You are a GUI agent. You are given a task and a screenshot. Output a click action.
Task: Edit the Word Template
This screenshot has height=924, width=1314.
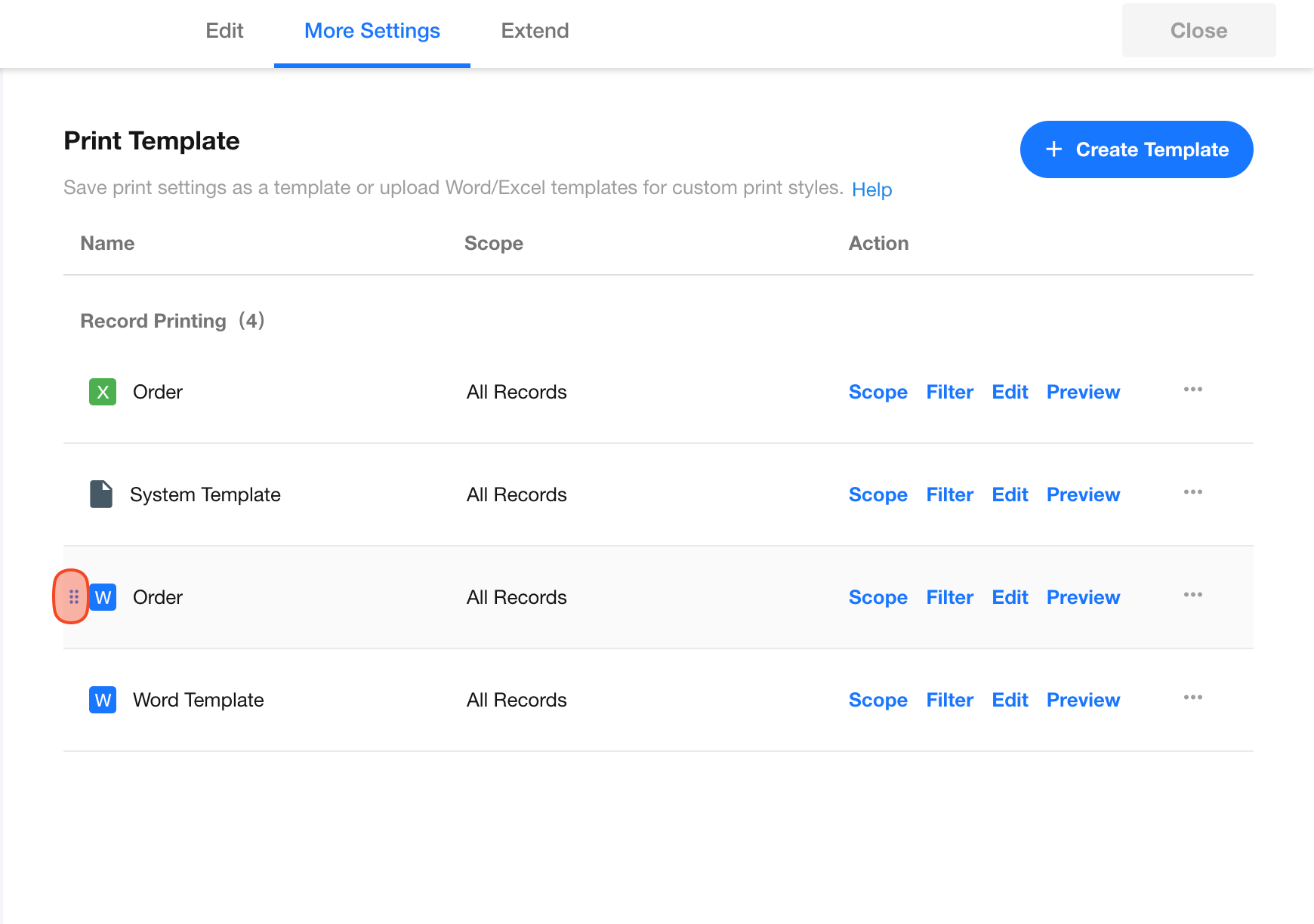tap(1010, 700)
